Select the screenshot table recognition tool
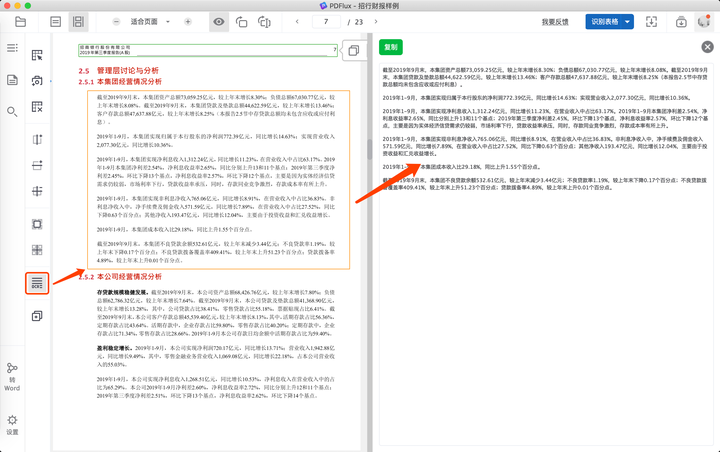Screen dimensions: 720x452 [37, 81]
